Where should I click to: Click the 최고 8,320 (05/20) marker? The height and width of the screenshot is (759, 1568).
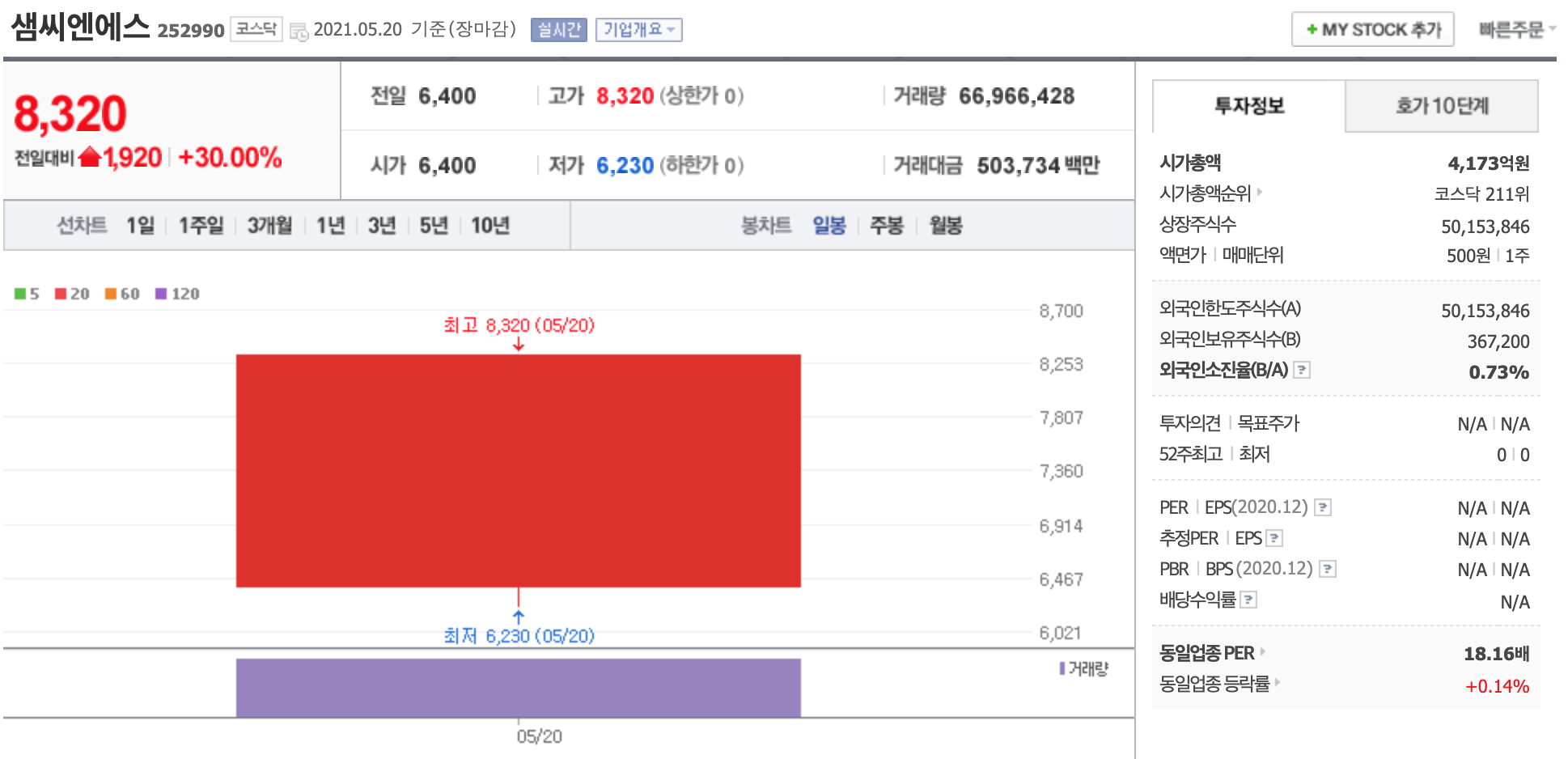(x=519, y=325)
